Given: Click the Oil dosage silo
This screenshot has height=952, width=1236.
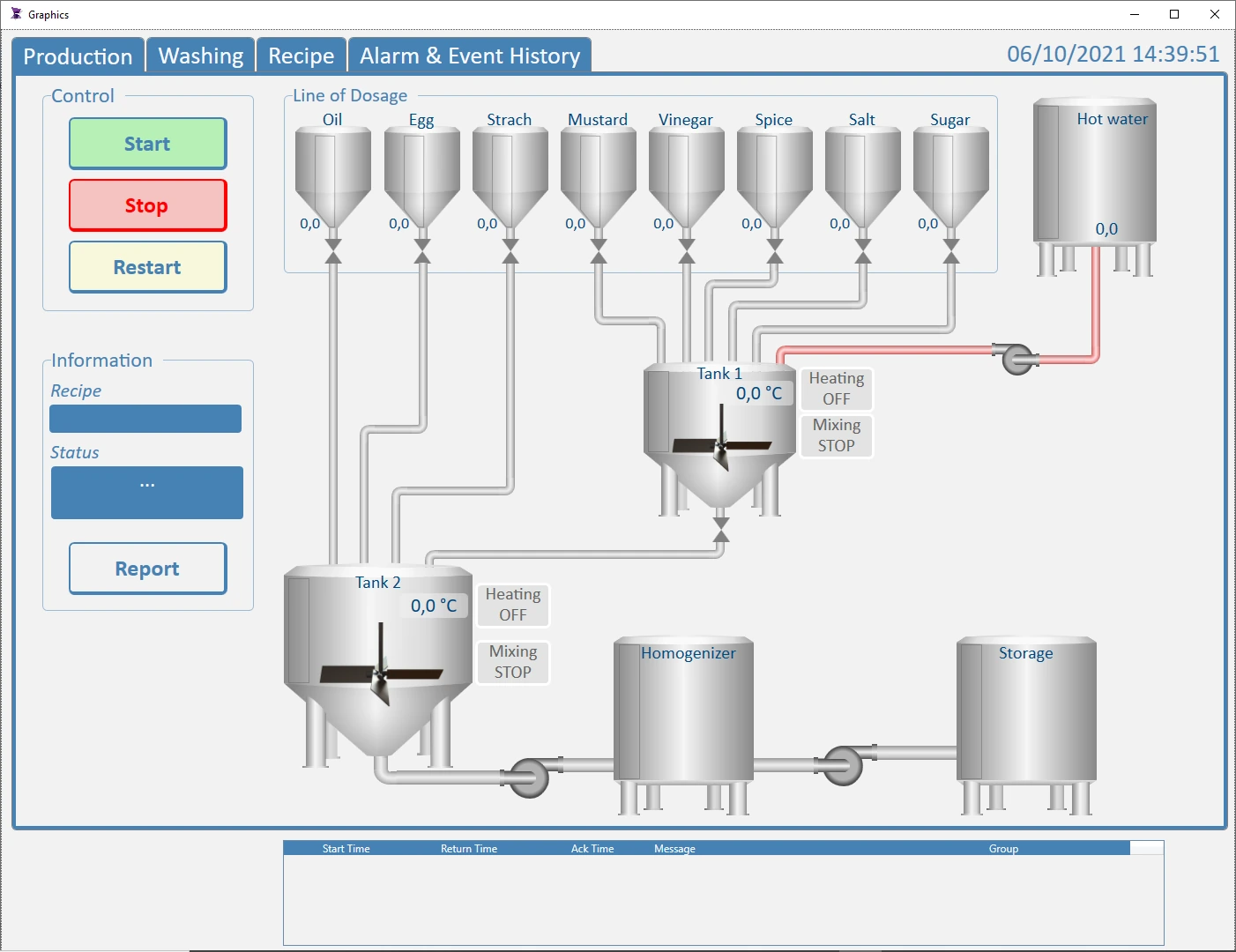Looking at the screenshot, I should 333,178.
